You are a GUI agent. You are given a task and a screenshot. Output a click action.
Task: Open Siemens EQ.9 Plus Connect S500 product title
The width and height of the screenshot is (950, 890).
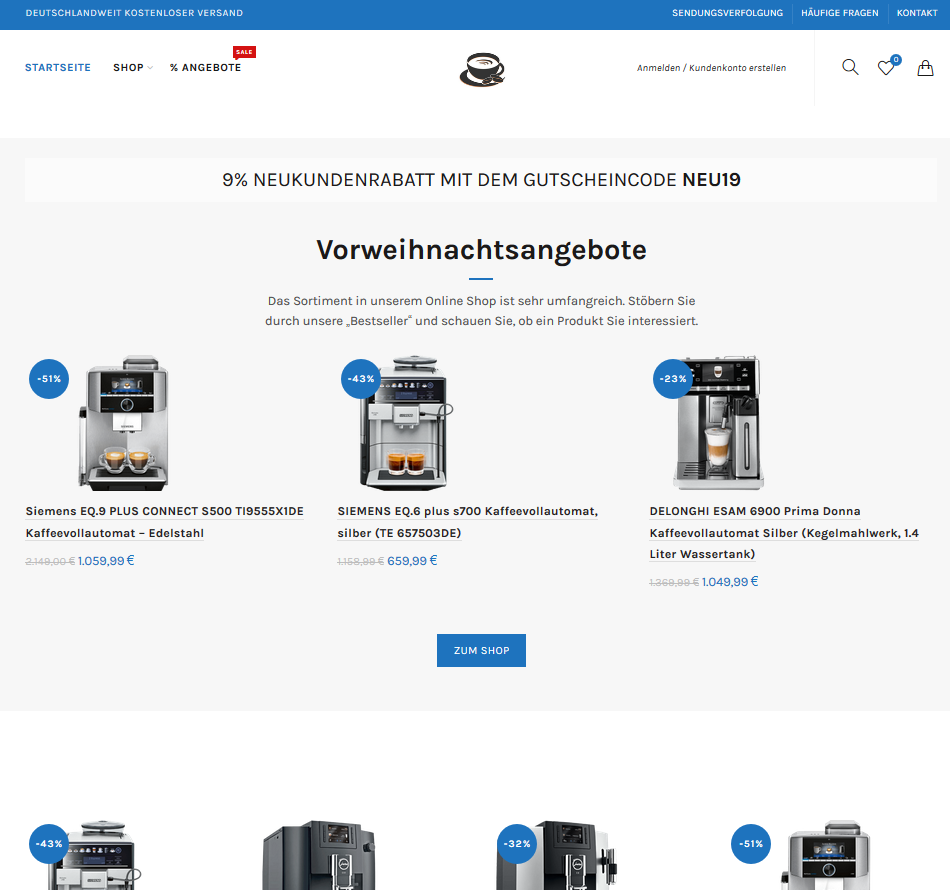(x=164, y=522)
